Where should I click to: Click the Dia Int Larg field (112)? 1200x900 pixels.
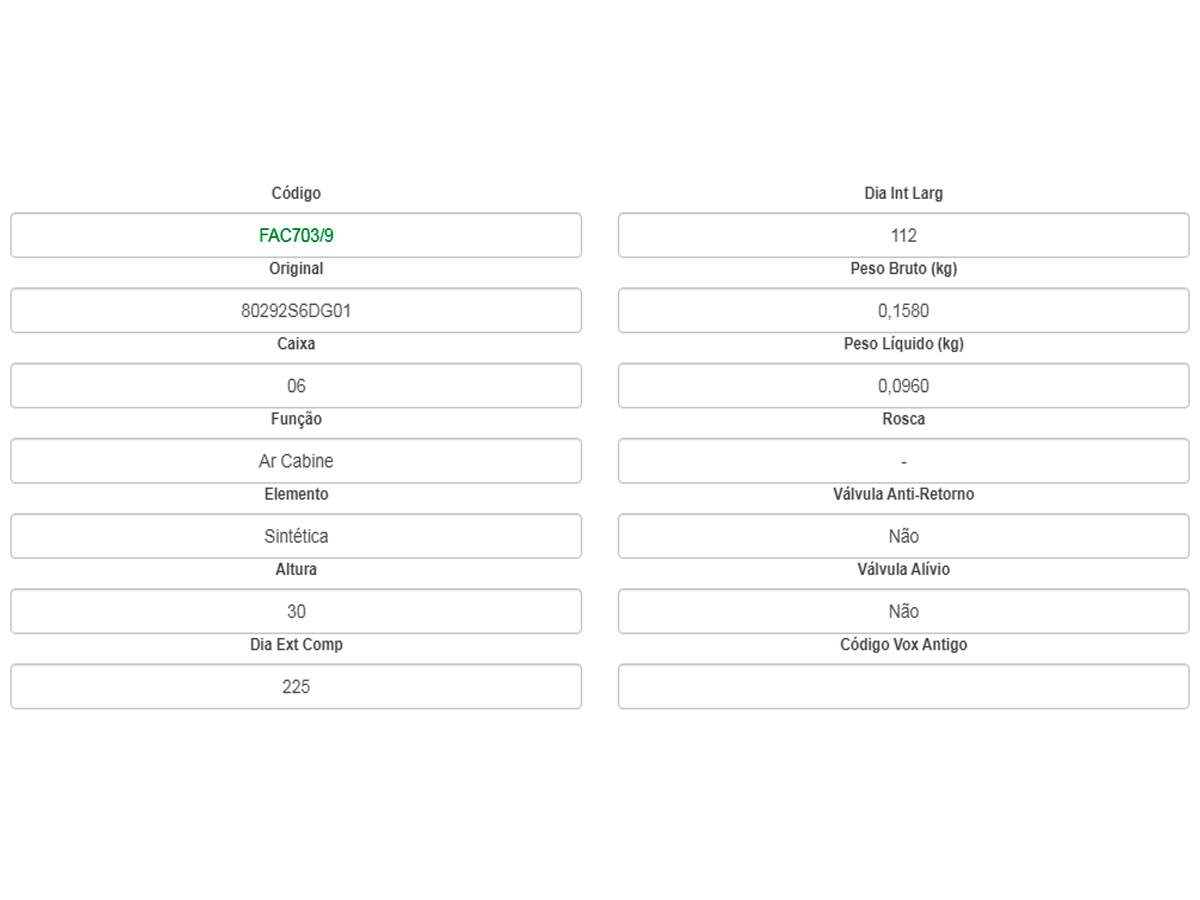[903, 236]
